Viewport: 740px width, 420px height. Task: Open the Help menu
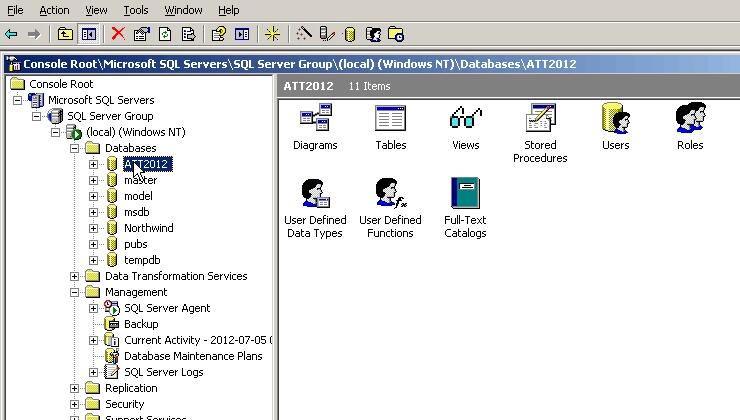[x=228, y=10]
